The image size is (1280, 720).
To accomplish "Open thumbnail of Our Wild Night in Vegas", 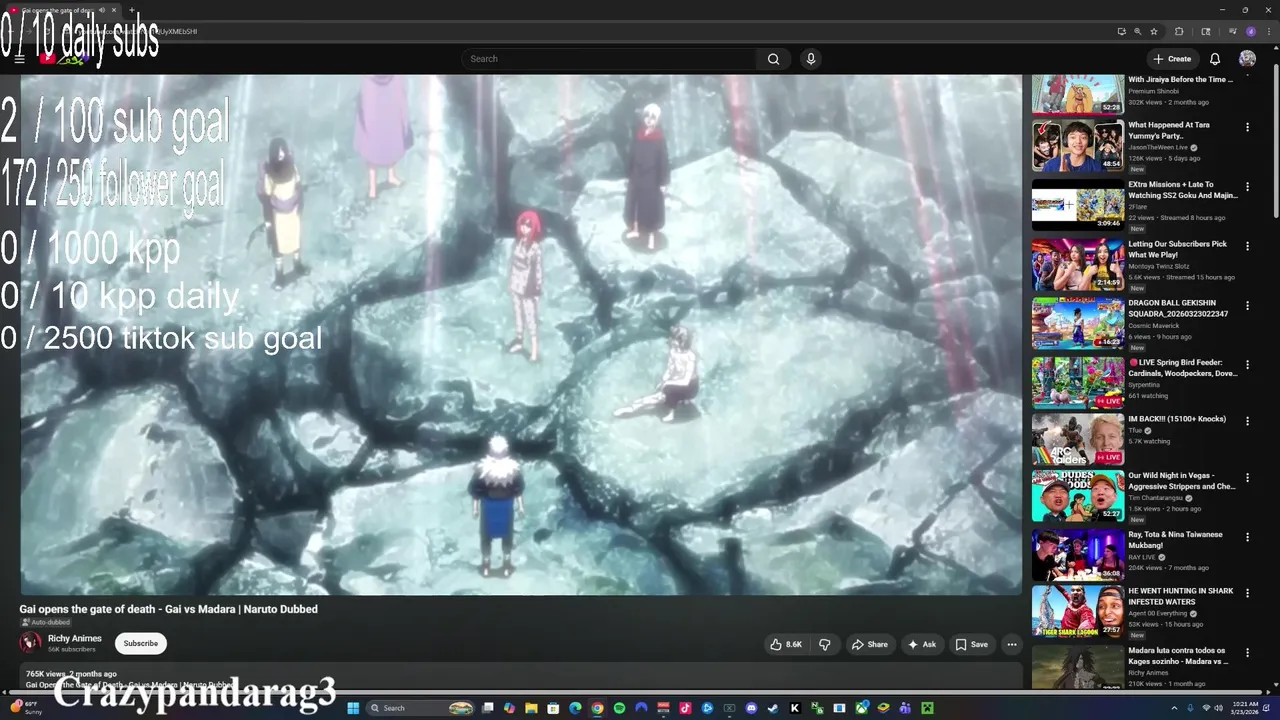I will coord(1078,496).
